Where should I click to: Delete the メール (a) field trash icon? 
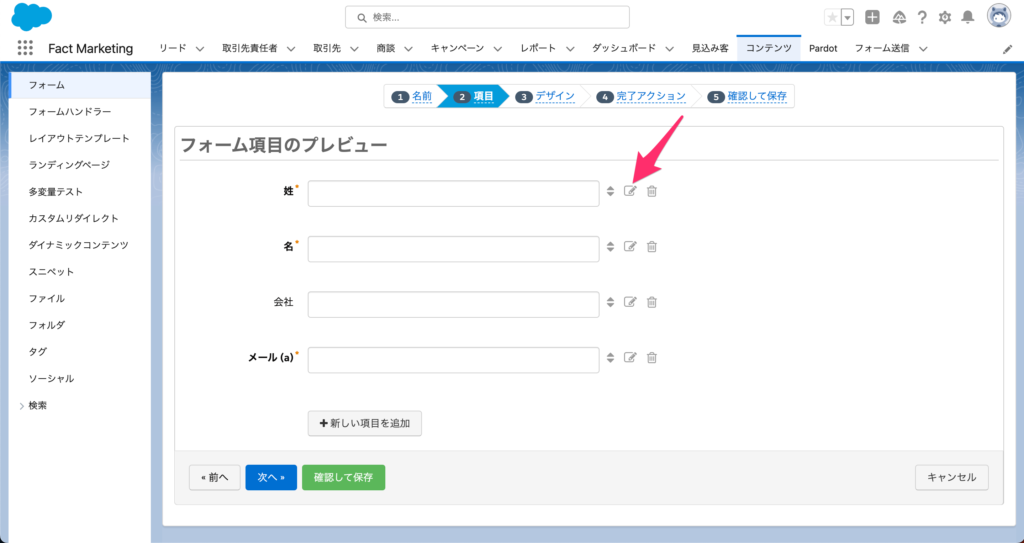coord(652,357)
